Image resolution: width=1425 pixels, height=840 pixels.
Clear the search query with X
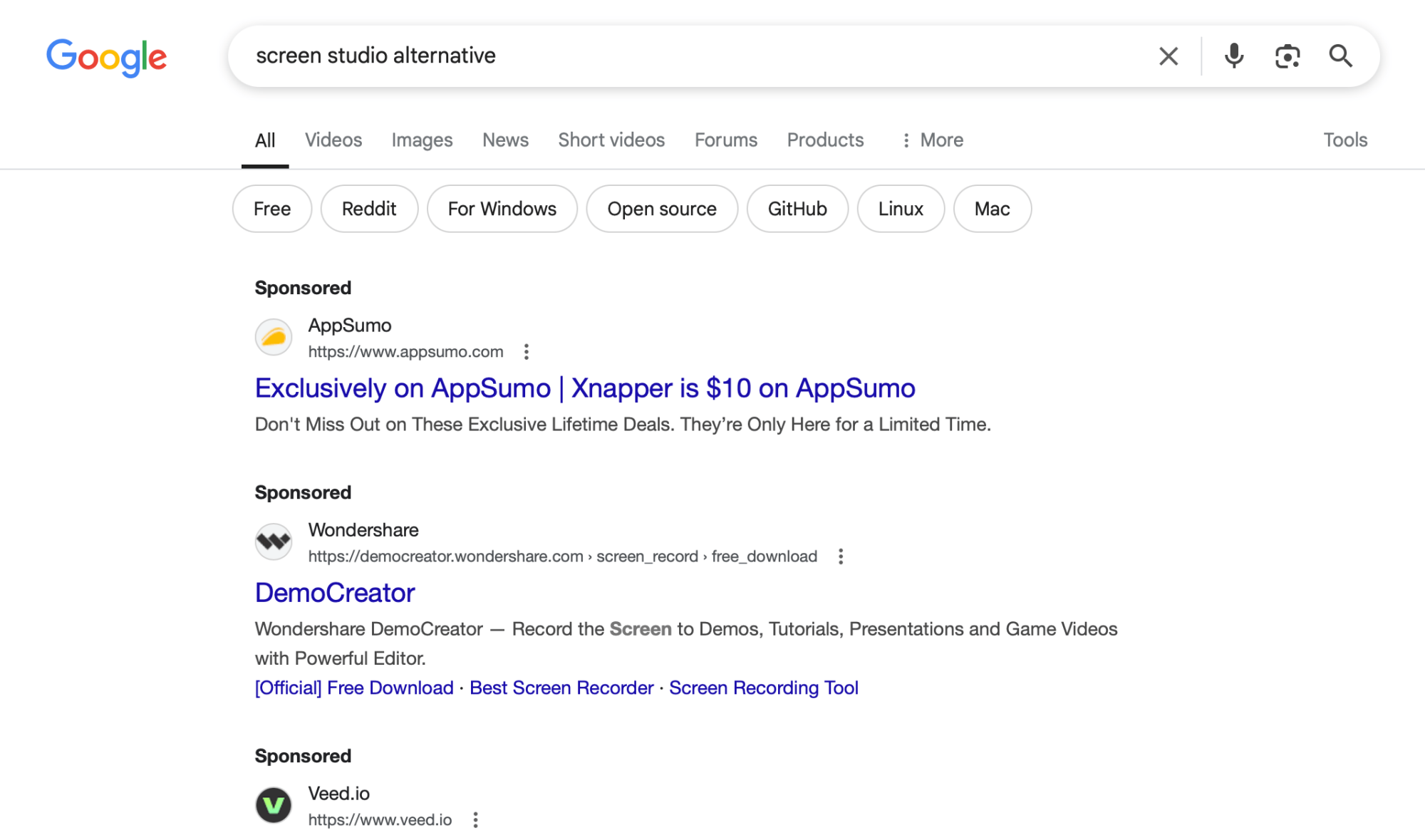pos(1168,56)
